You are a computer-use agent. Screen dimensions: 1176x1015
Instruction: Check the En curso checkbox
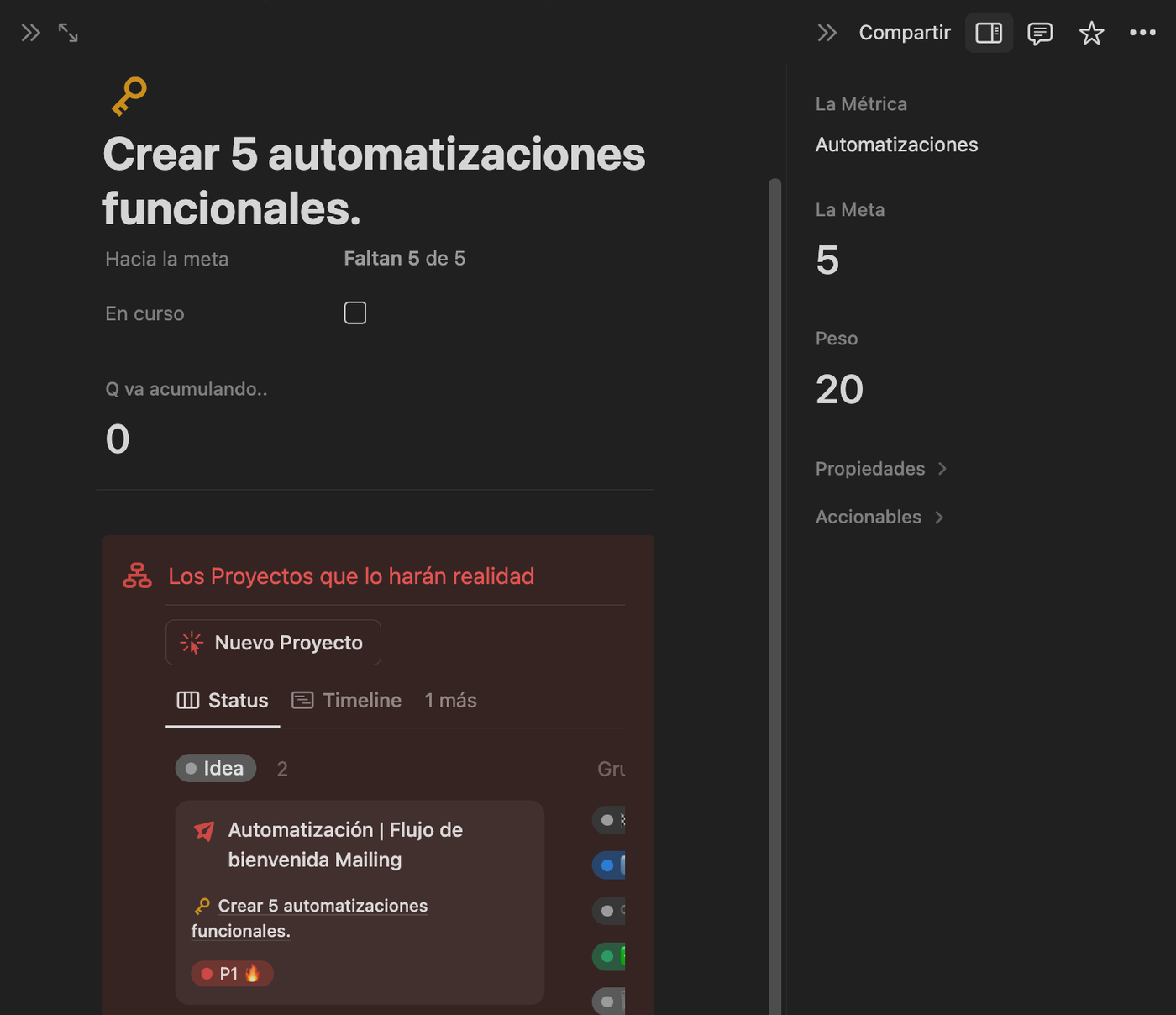(354, 312)
